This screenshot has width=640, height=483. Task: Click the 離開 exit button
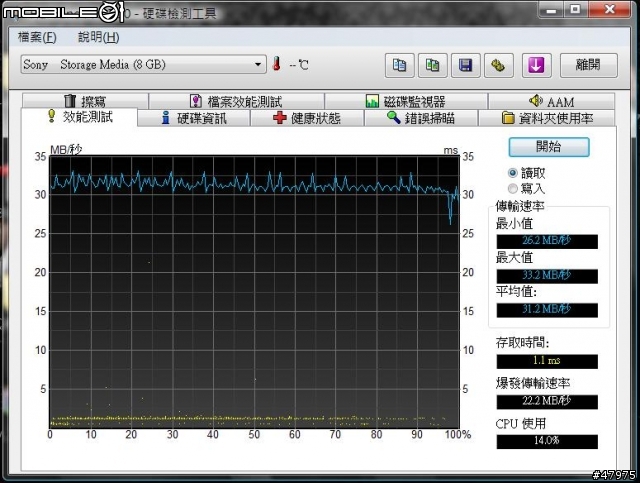589,65
